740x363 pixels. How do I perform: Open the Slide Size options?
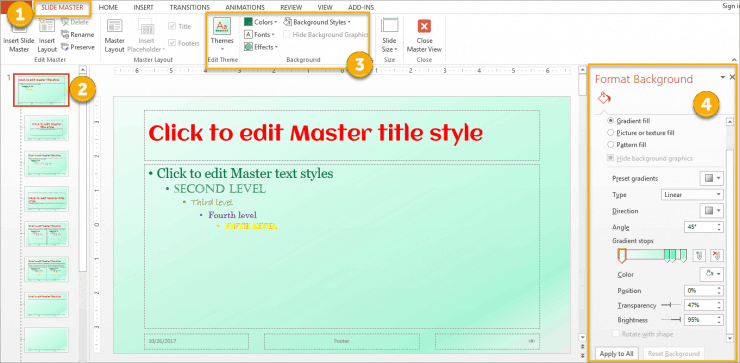click(x=389, y=35)
